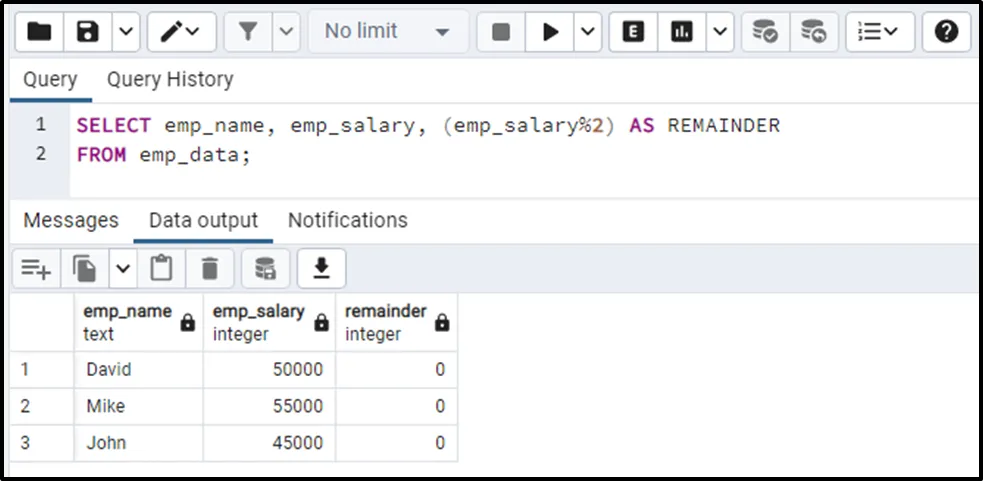Click the Commit transaction database icon
The width and height of the screenshot is (983, 481).
pyautogui.click(x=765, y=32)
